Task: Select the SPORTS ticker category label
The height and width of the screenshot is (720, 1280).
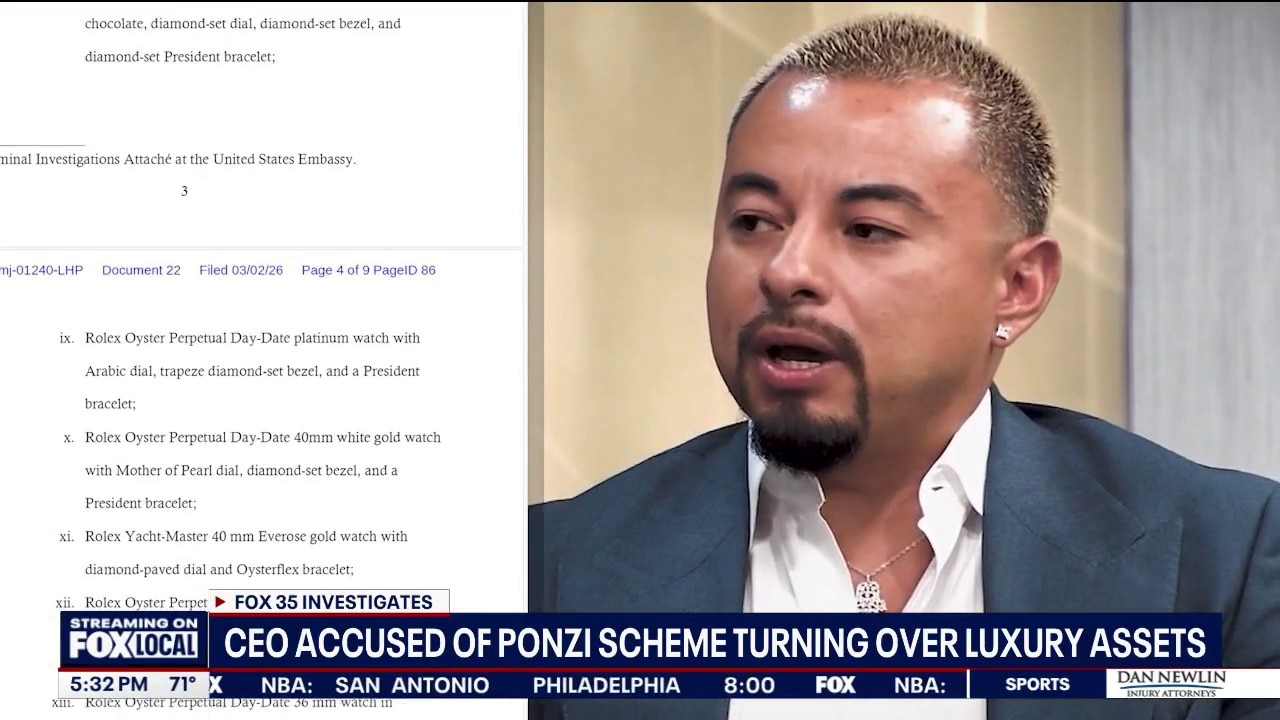Action: point(1037,685)
